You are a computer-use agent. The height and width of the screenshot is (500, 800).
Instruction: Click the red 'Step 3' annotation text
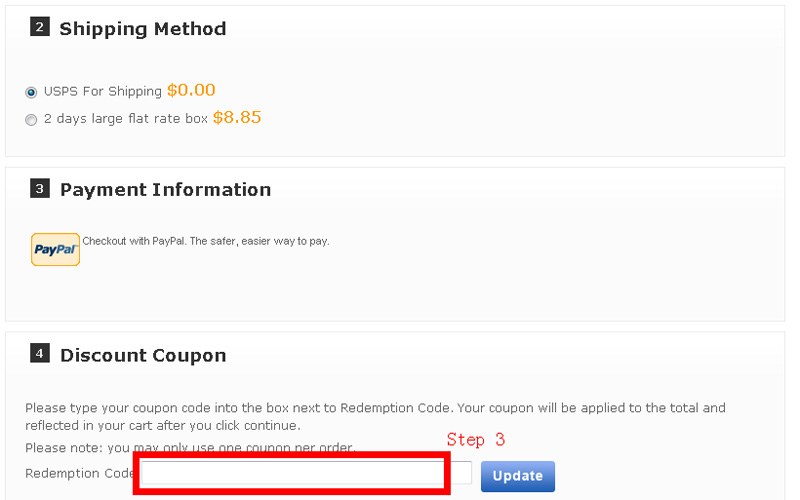(x=476, y=440)
